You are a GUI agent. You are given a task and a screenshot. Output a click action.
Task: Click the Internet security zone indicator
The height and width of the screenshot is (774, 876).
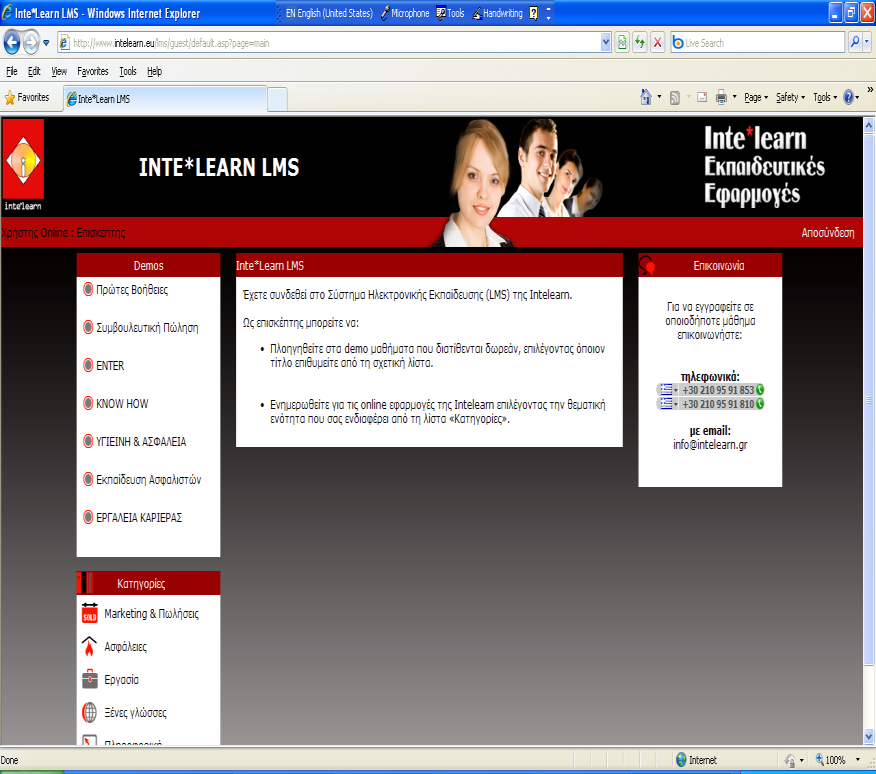point(697,759)
